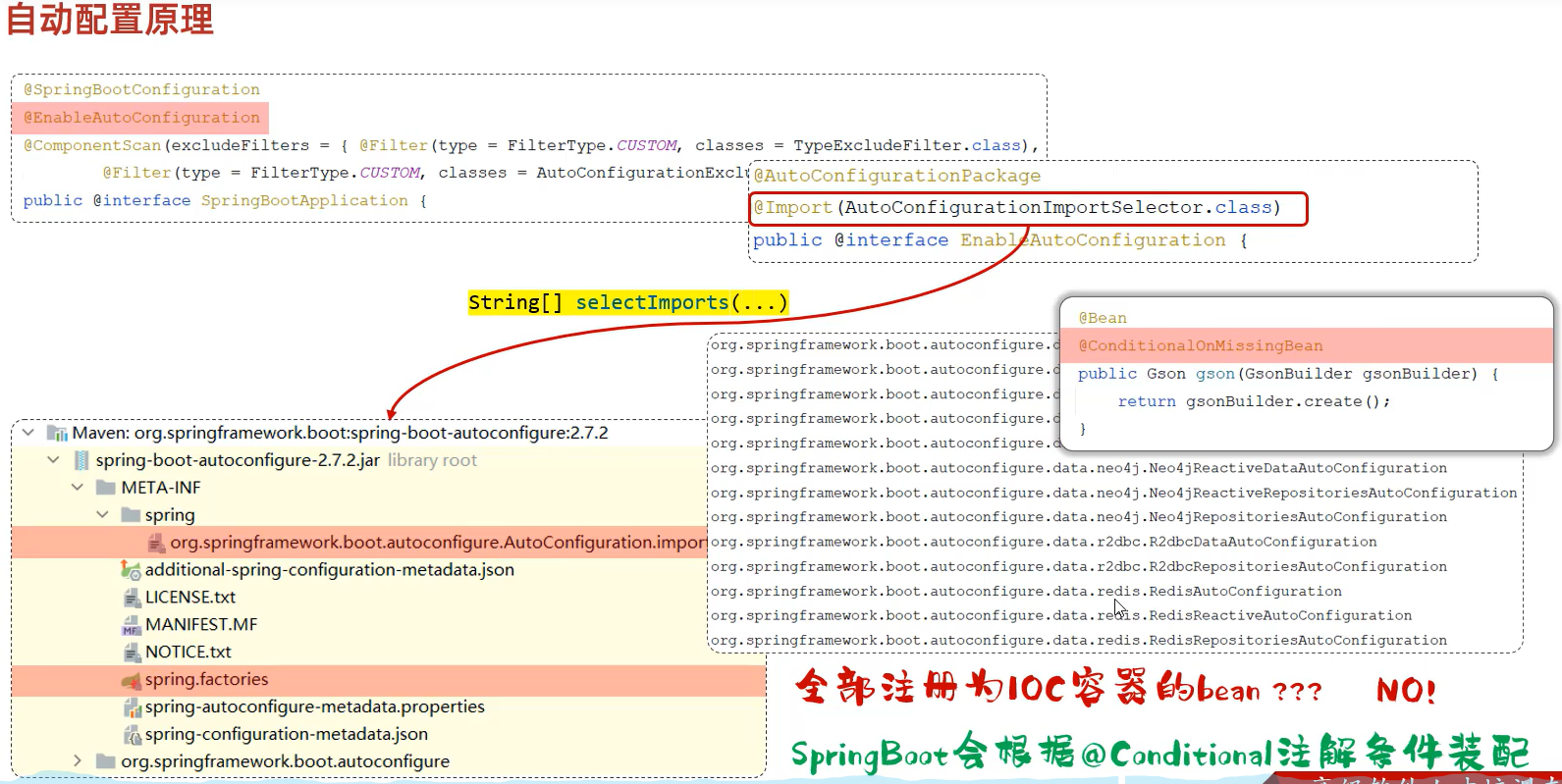This screenshot has width=1562, height=784.
Task: Click the Maven library icon
Action: coord(57,433)
